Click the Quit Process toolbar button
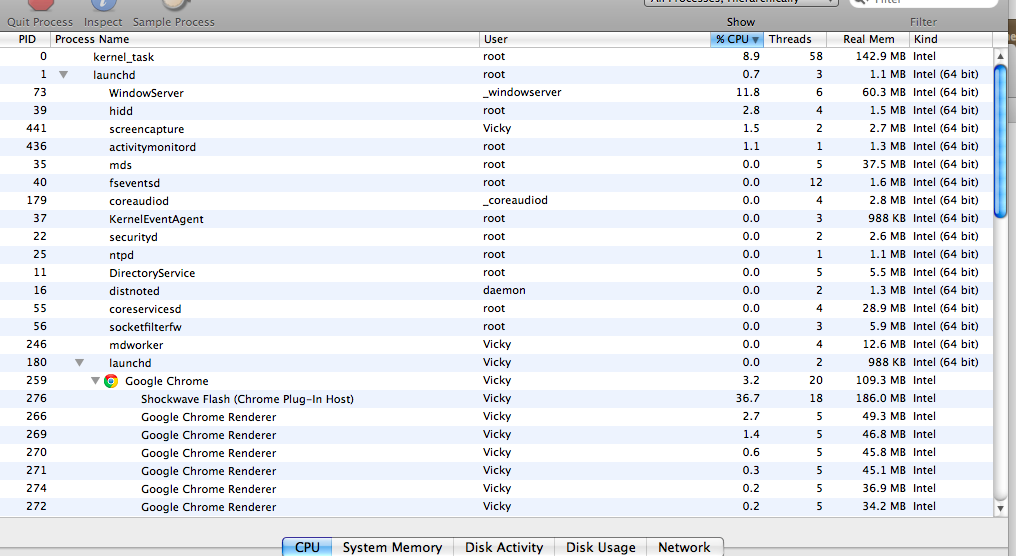Image resolution: width=1016 pixels, height=556 pixels. tap(40, 14)
